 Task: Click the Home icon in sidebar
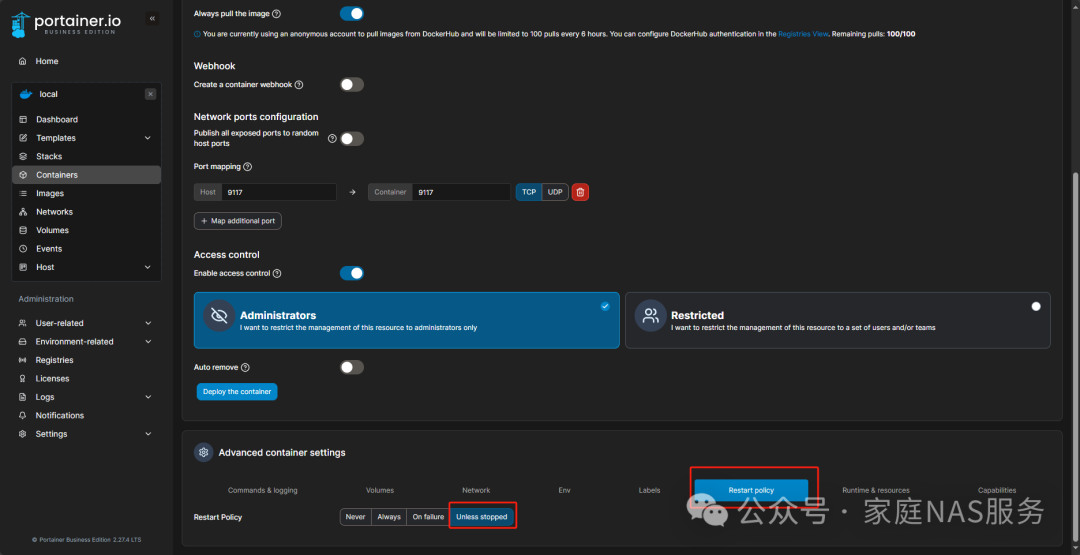[23, 61]
